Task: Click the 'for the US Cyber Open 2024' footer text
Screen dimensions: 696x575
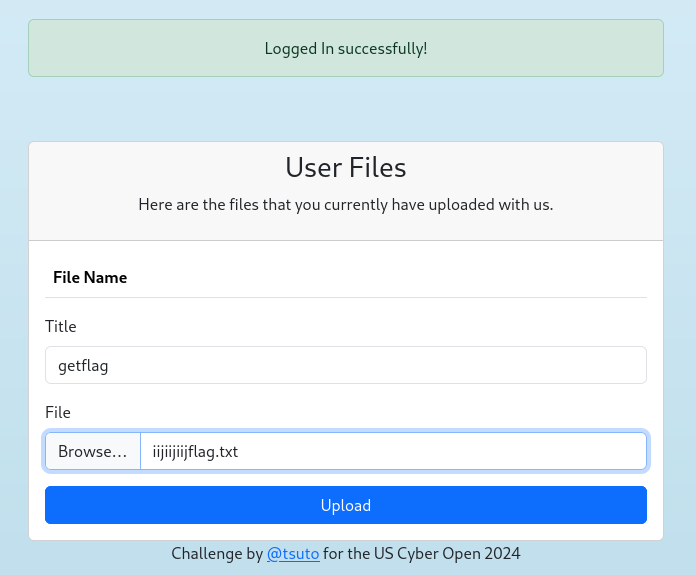Action: click(x=422, y=554)
